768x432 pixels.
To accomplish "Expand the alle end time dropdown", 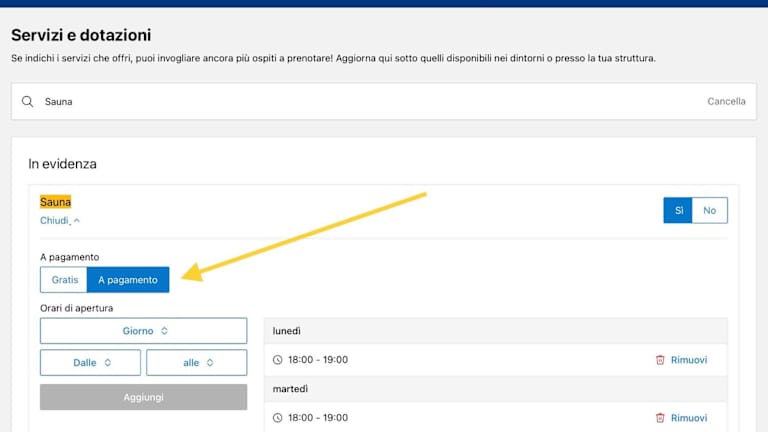I will tap(196, 363).
